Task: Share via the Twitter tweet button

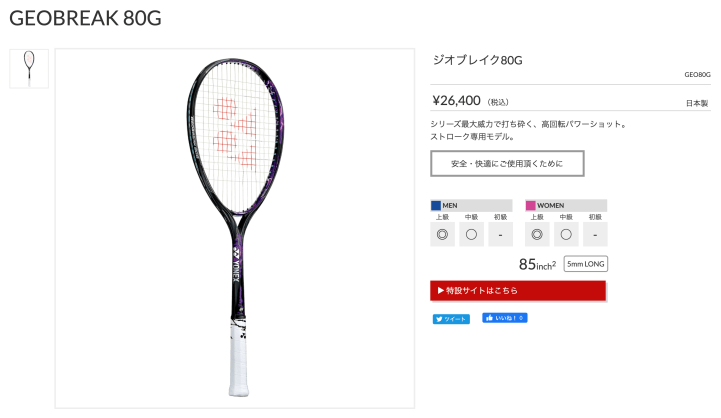Action: (x=451, y=319)
